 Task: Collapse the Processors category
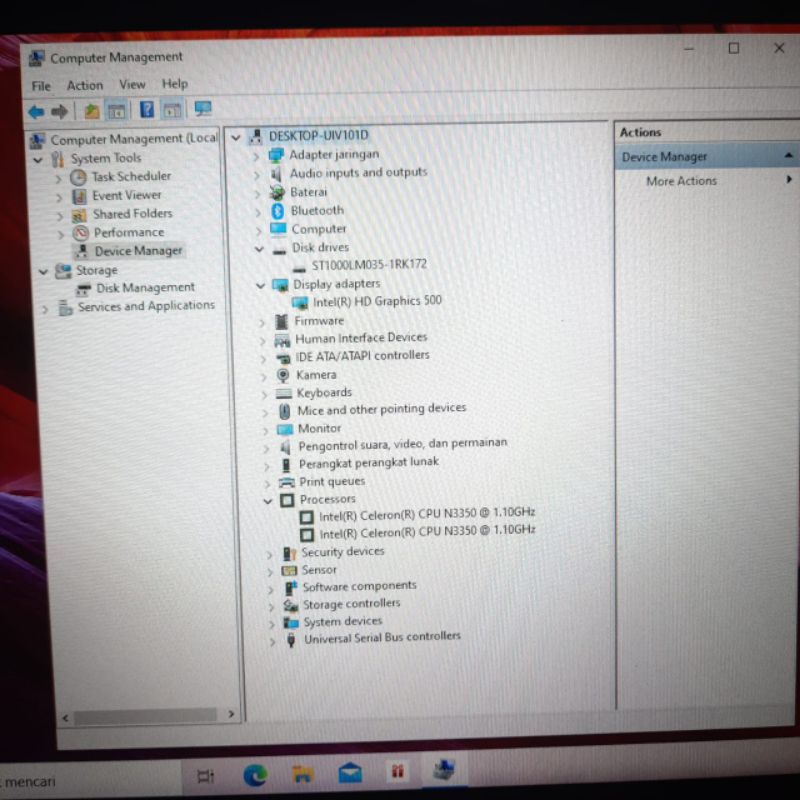point(268,500)
